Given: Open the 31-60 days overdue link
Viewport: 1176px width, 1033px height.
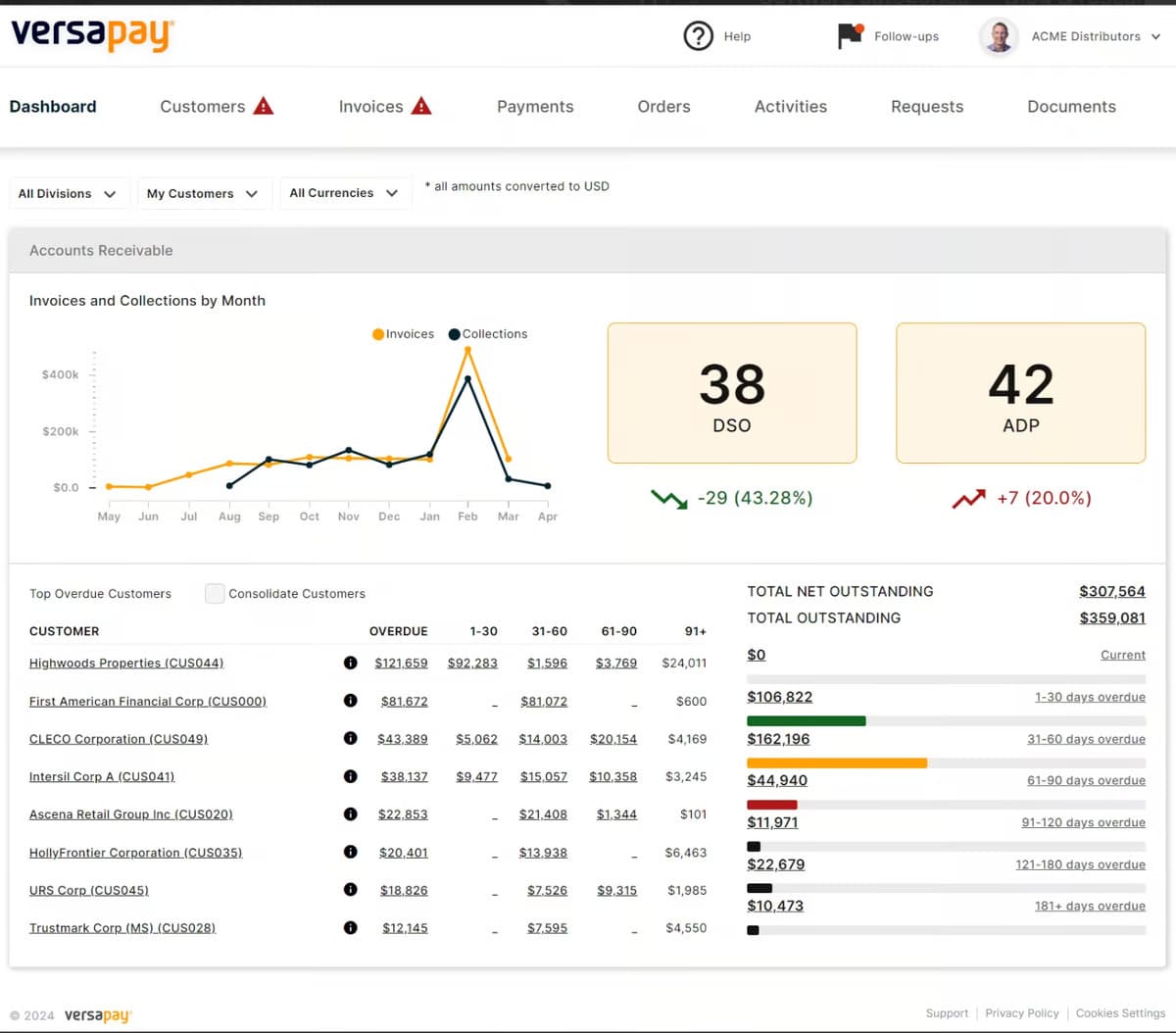Looking at the screenshot, I should pyautogui.click(x=1086, y=739).
